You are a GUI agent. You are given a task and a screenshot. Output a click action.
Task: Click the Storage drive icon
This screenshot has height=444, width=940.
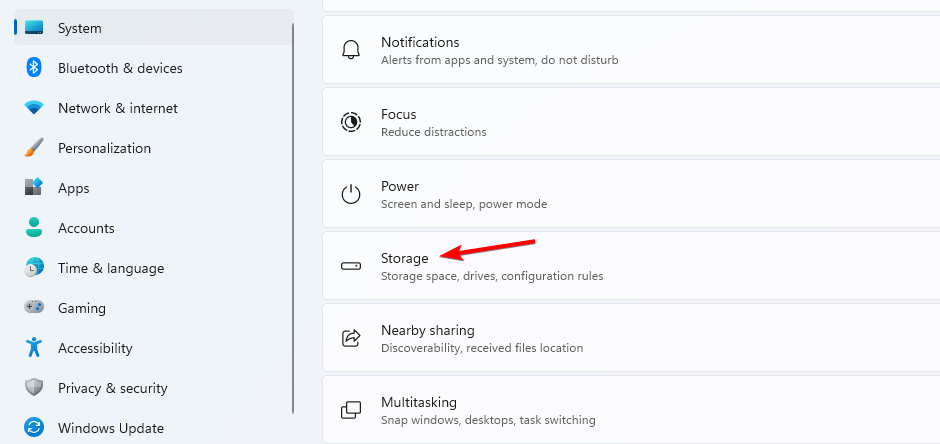351,265
